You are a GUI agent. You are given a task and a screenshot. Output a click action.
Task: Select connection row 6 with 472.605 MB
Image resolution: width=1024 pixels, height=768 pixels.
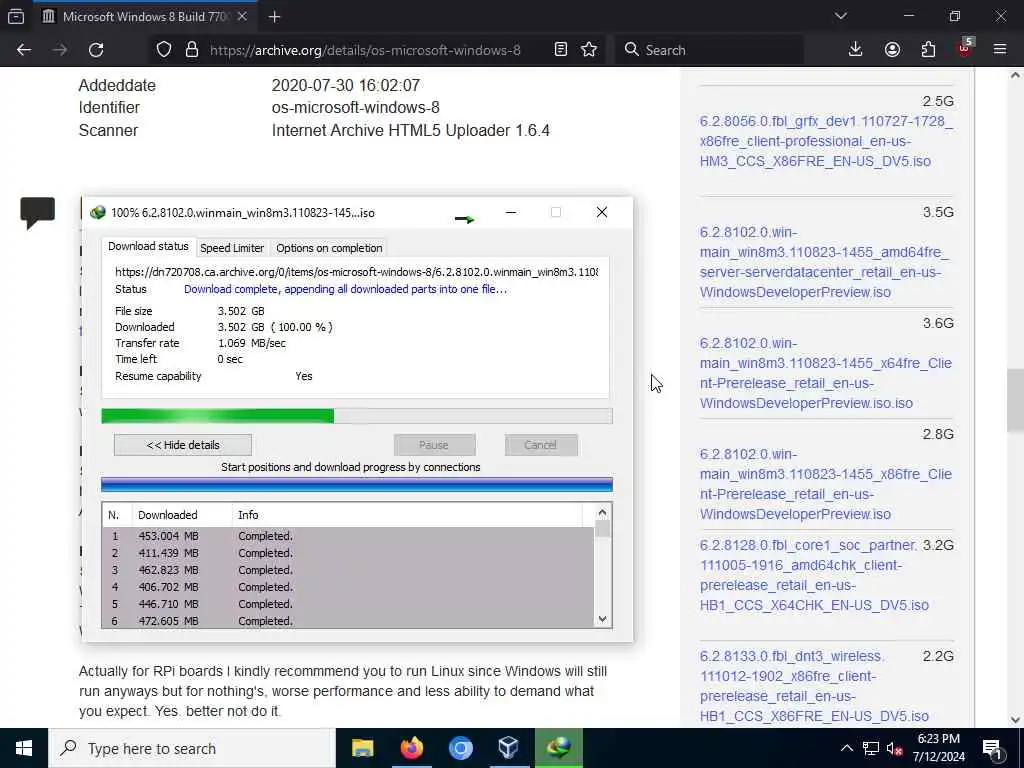pyautogui.click(x=349, y=620)
